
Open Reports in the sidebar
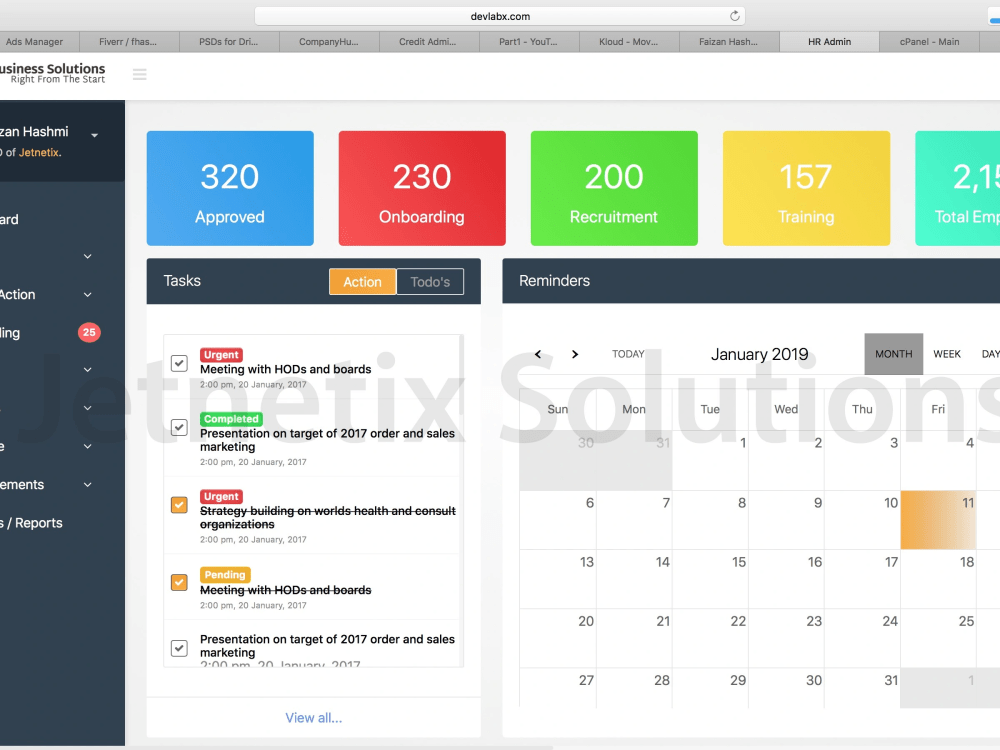[31, 523]
